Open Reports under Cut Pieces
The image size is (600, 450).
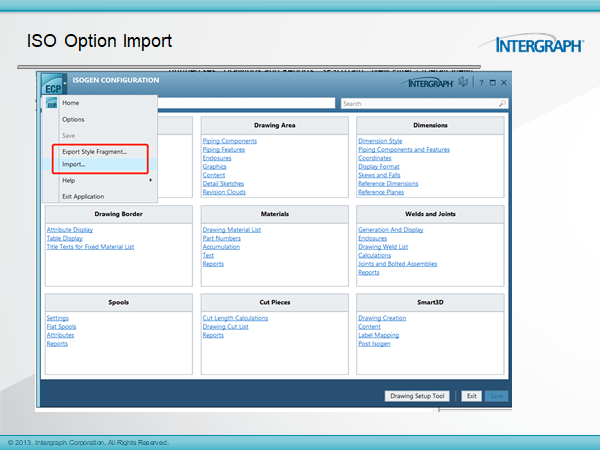coord(213,335)
